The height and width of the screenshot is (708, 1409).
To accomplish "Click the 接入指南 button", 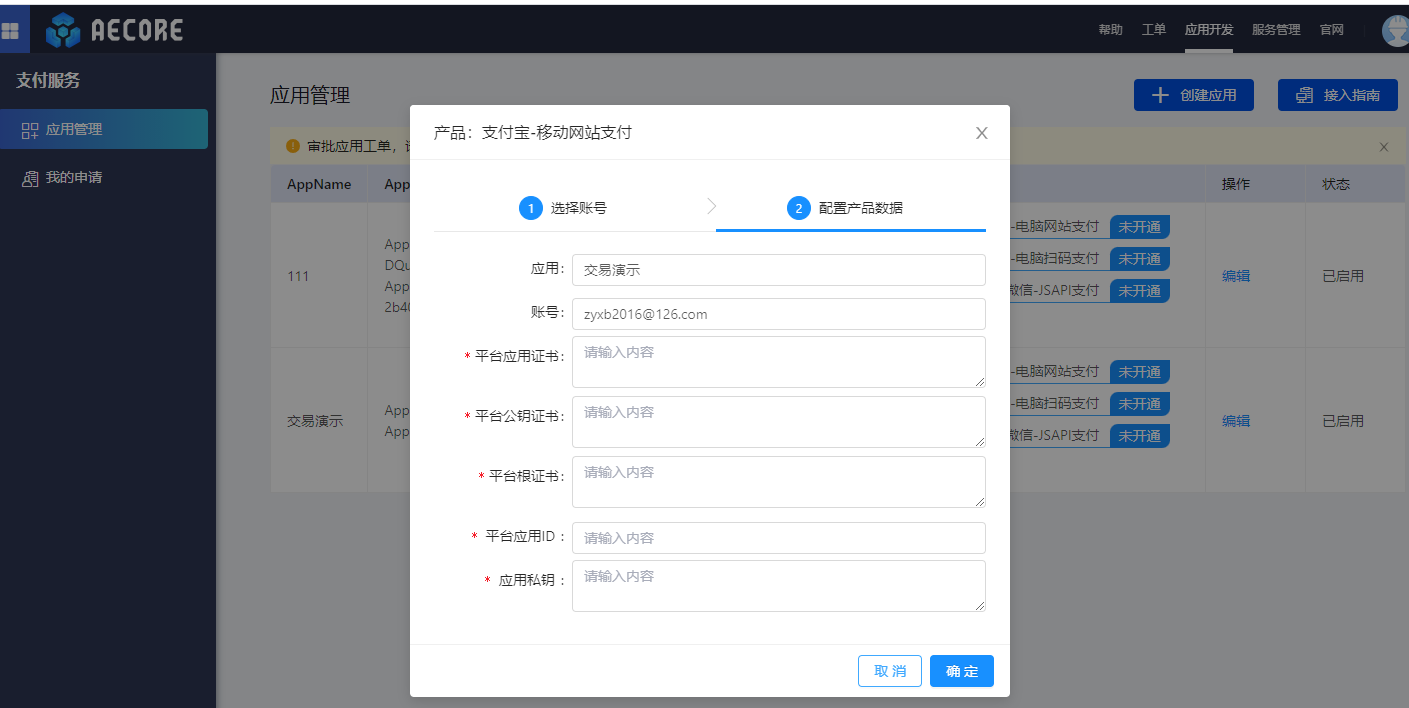I will point(1337,95).
